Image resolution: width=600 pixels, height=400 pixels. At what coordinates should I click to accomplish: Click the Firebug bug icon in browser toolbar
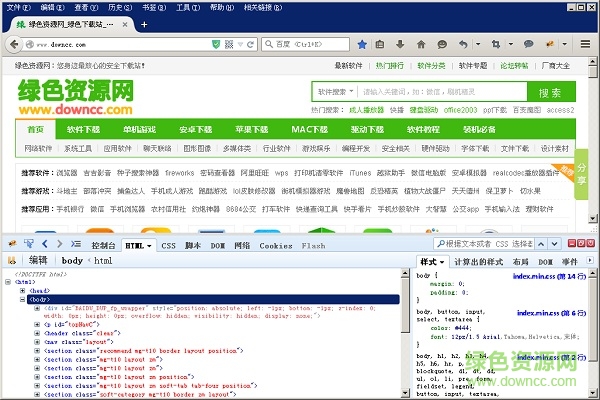[x=550, y=44]
